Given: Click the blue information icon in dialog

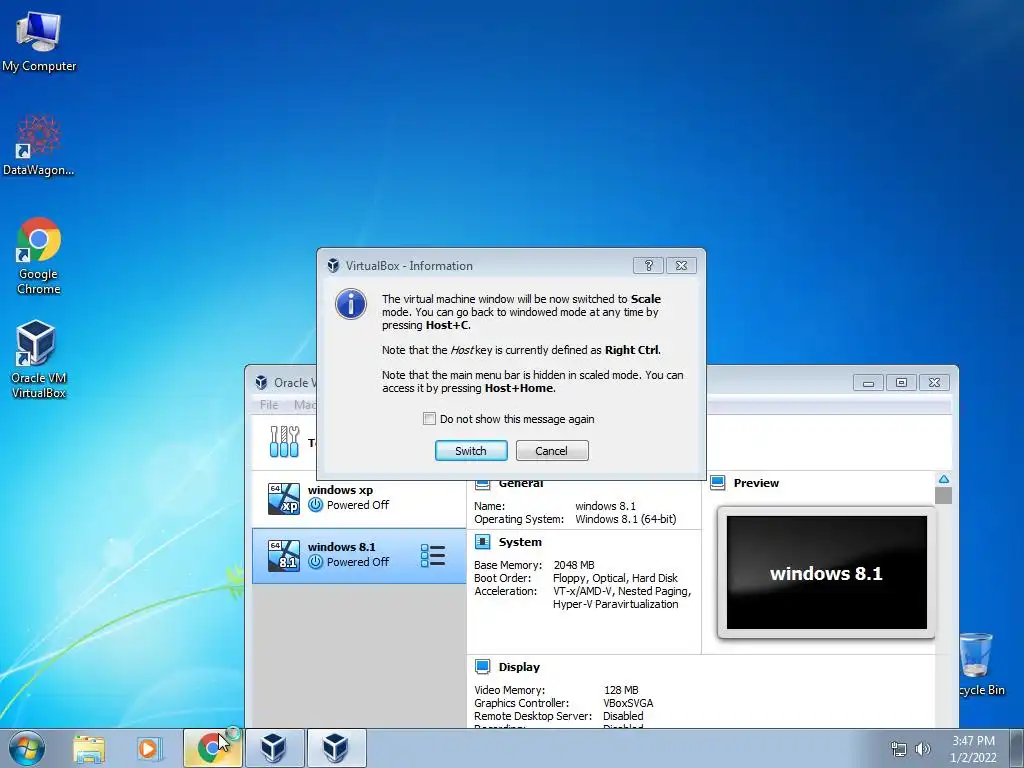Looking at the screenshot, I should coord(351,304).
